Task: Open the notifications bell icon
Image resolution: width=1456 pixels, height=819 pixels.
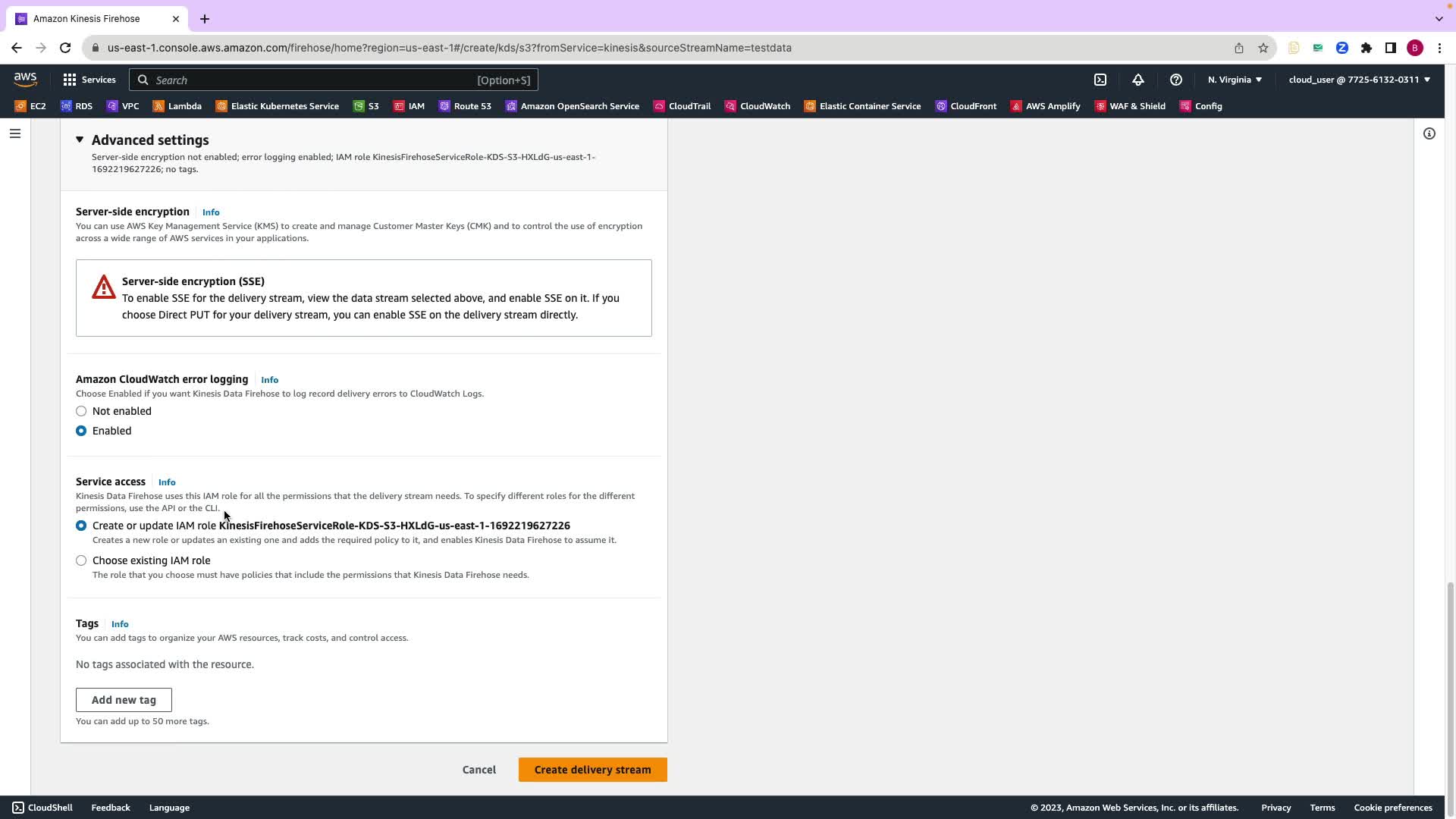Action: pyautogui.click(x=1138, y=80)
